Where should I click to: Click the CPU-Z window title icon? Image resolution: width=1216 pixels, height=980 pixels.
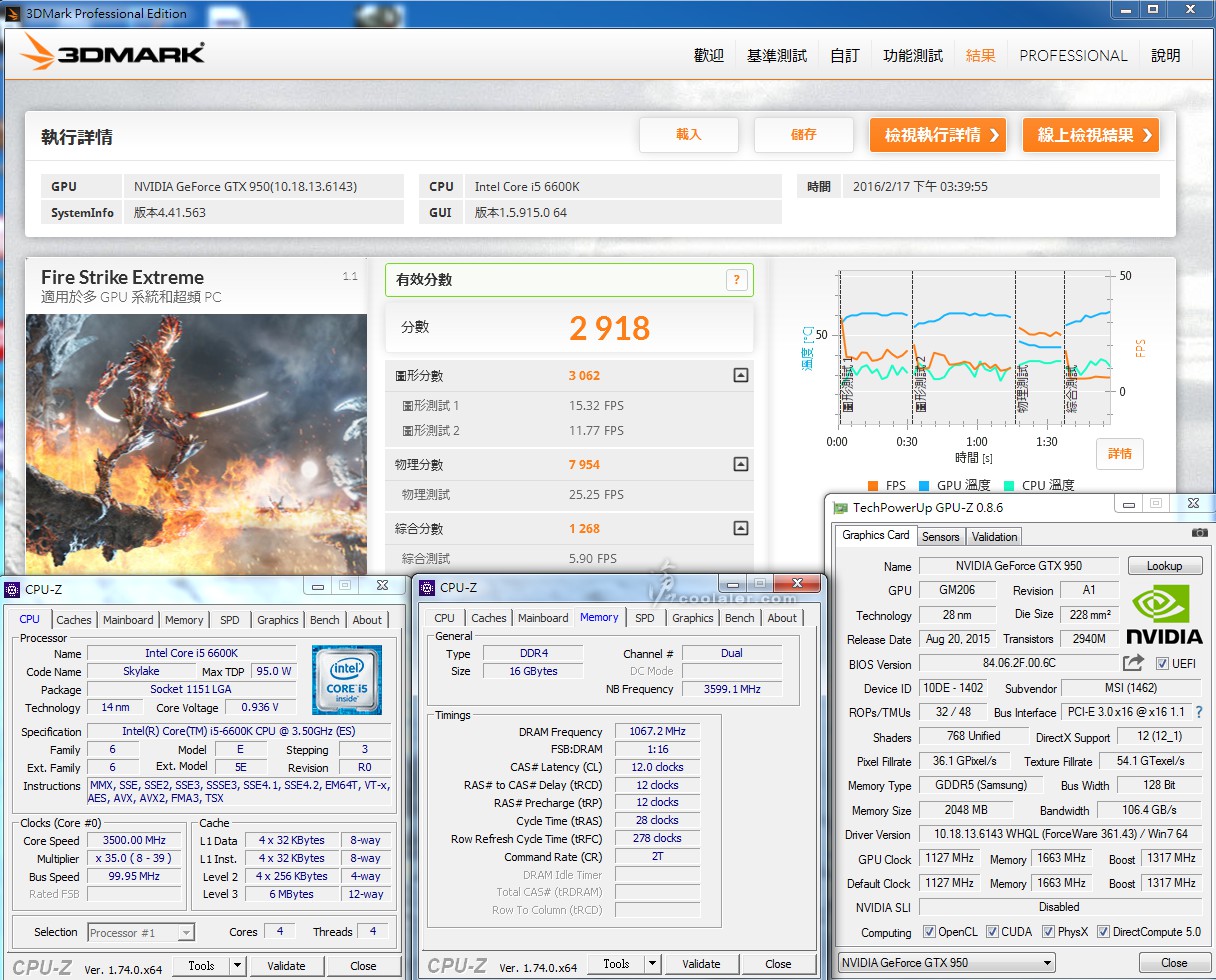12,589
